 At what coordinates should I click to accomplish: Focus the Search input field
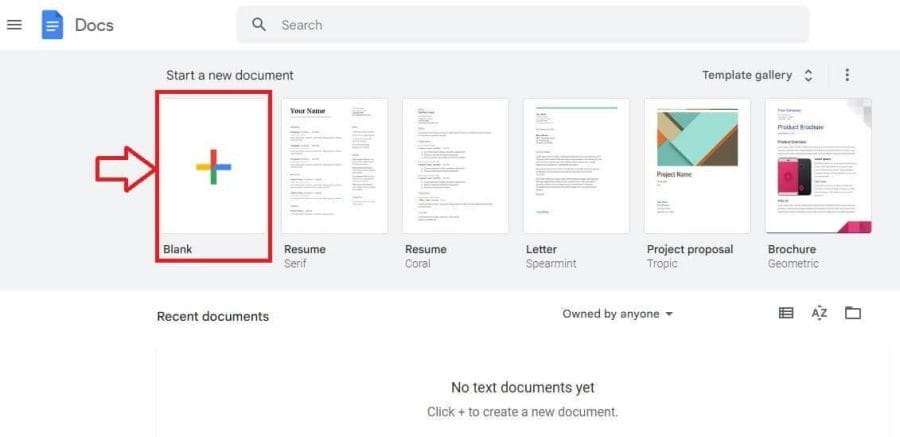click(x=522, y=25)
